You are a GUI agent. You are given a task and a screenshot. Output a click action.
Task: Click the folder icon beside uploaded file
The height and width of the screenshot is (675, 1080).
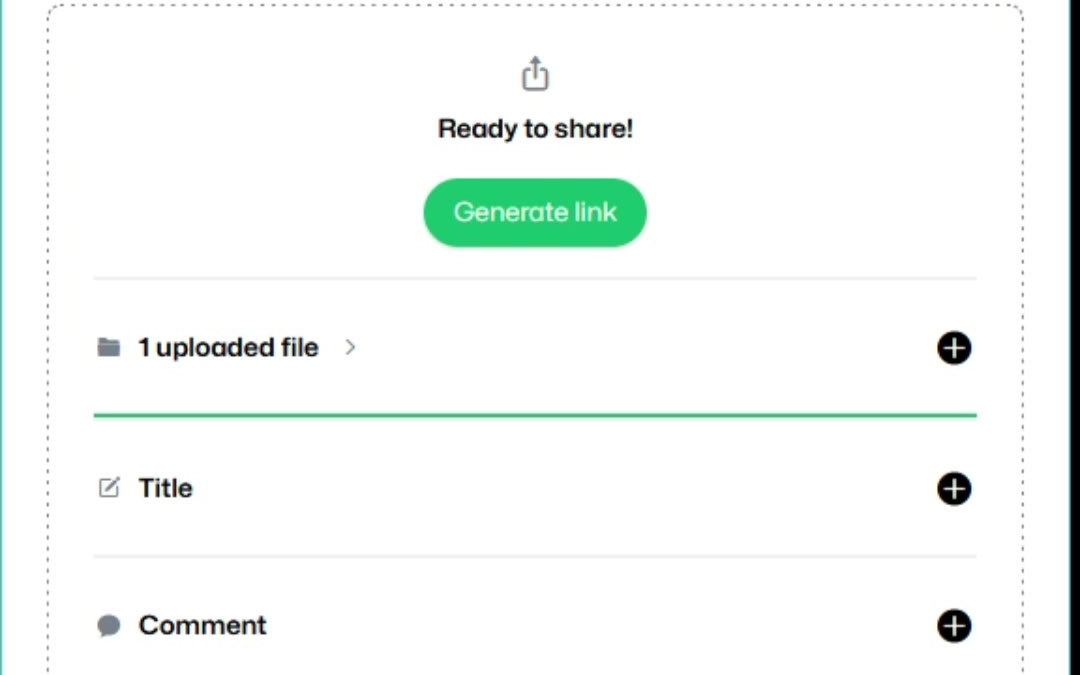tap(109, 348)
